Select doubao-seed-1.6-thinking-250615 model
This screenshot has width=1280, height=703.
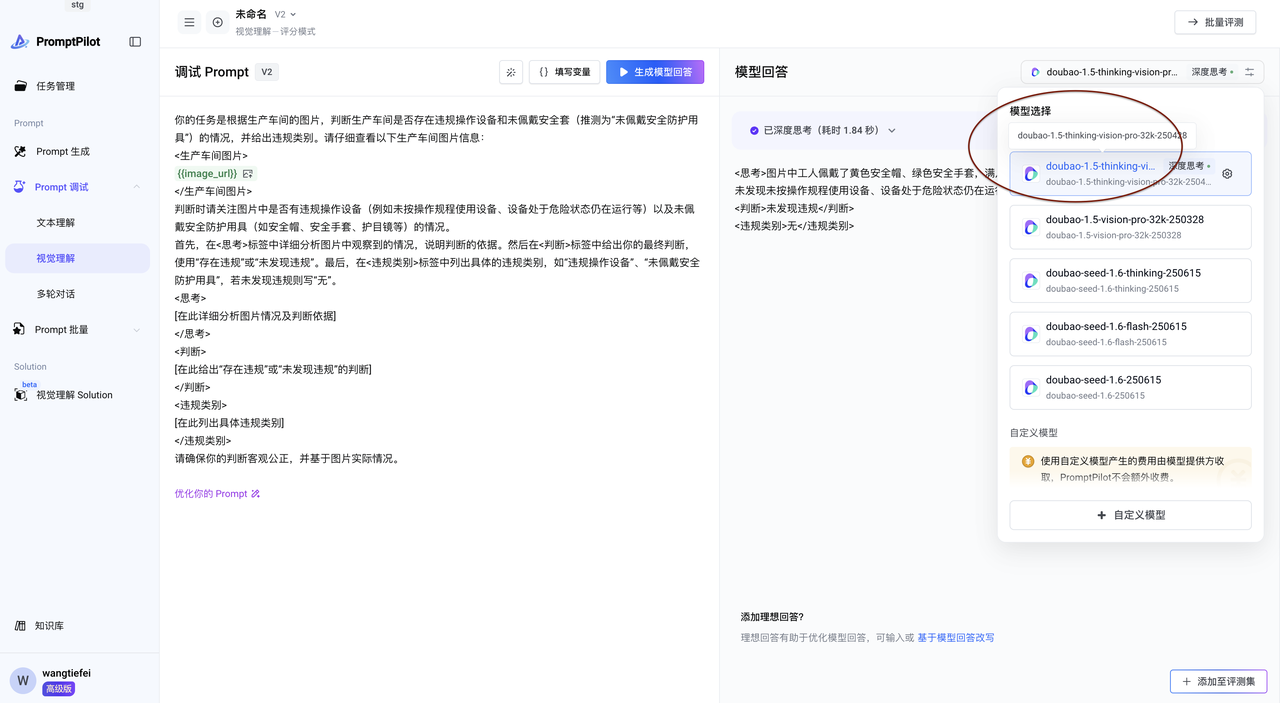pyautogui.click(x=1130, y=280)
